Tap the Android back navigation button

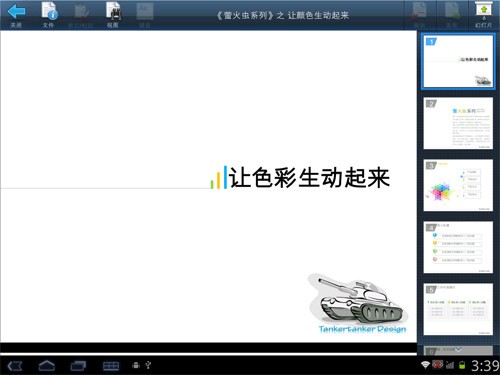pyautogui.click(x=15, y=366)
